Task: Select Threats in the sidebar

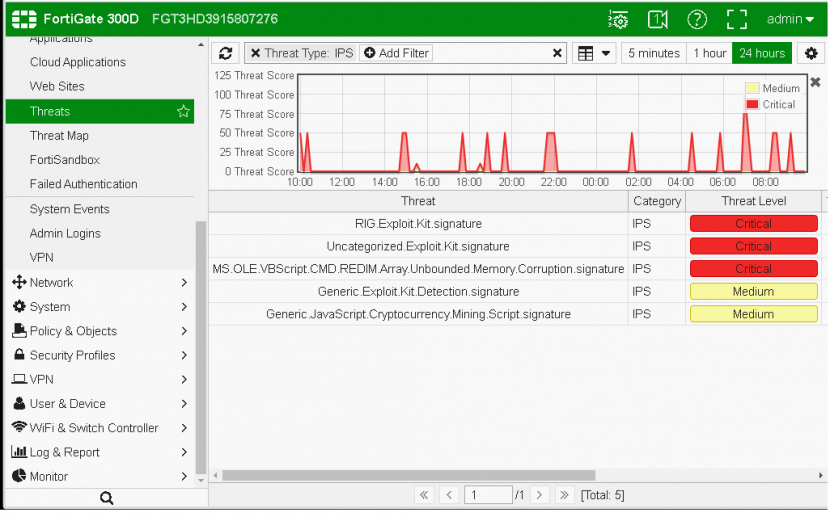Action: pos(100,112)
